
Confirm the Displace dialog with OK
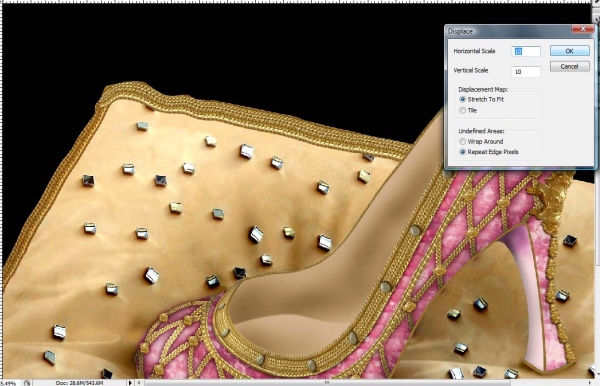tap(569, 50)
